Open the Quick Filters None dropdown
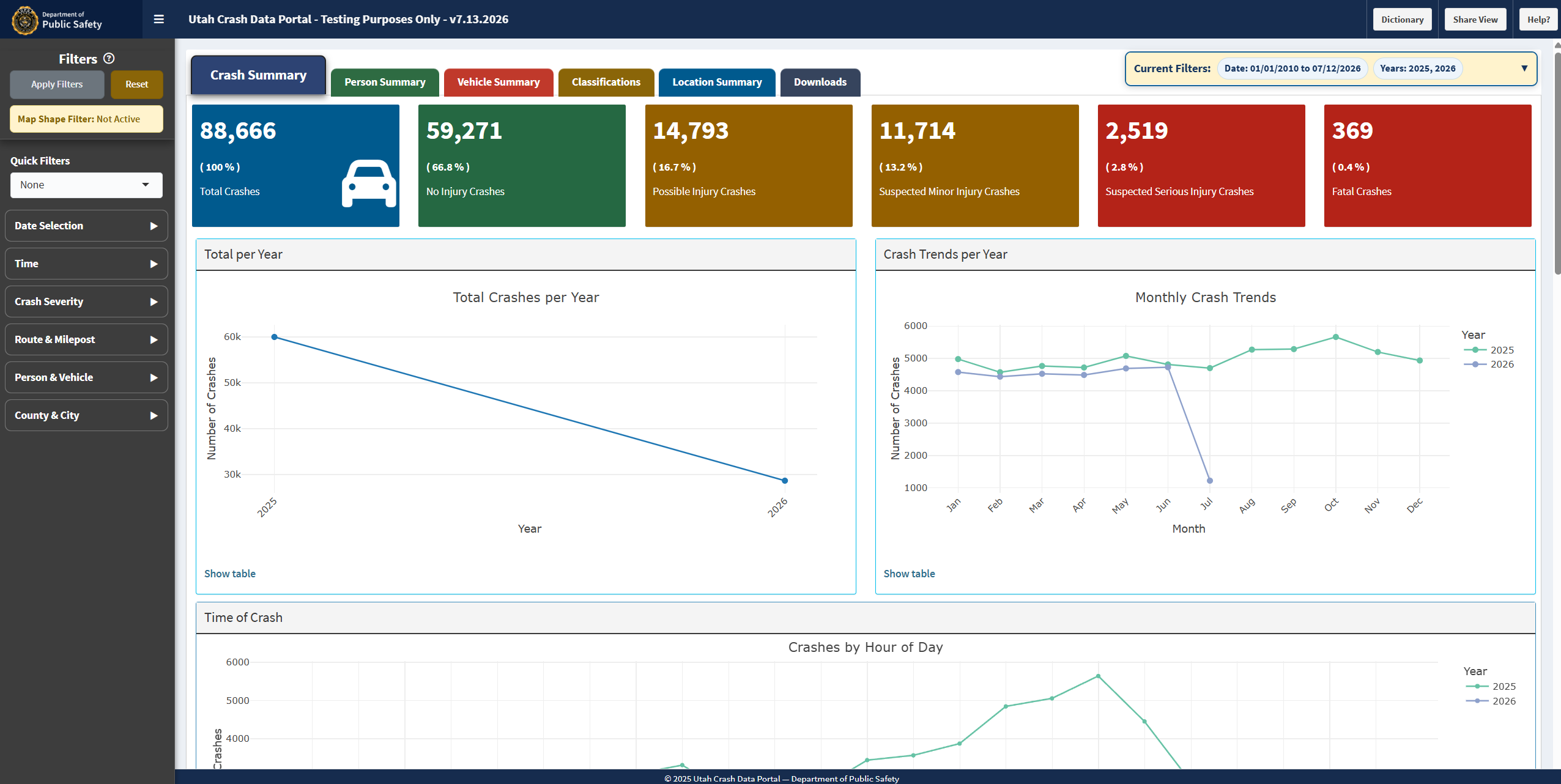Screen dimensions: 1561x784 click(86, 185)
